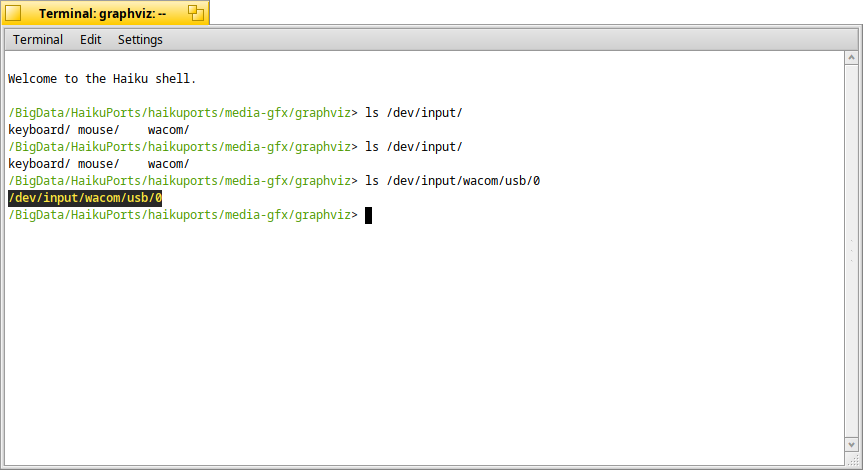This screenshot has width=863, height=470.
Task: Click the zoom button in the title tab
Action: (195, 13)
